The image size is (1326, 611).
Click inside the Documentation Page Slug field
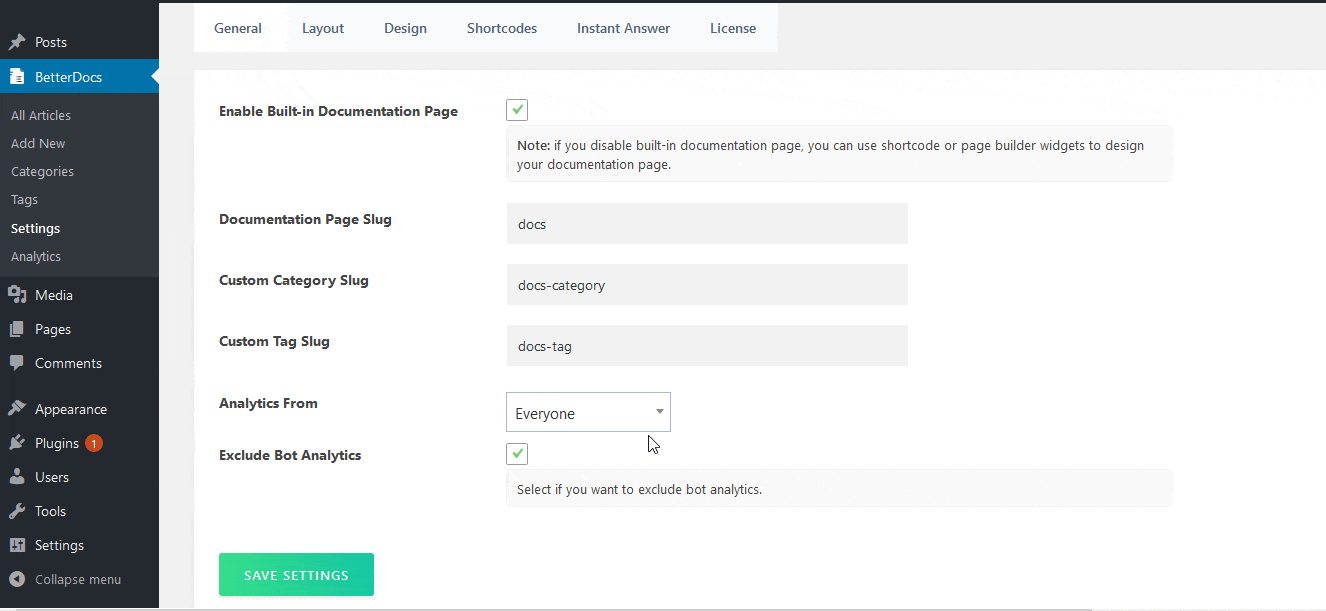[x=707, y=224]
